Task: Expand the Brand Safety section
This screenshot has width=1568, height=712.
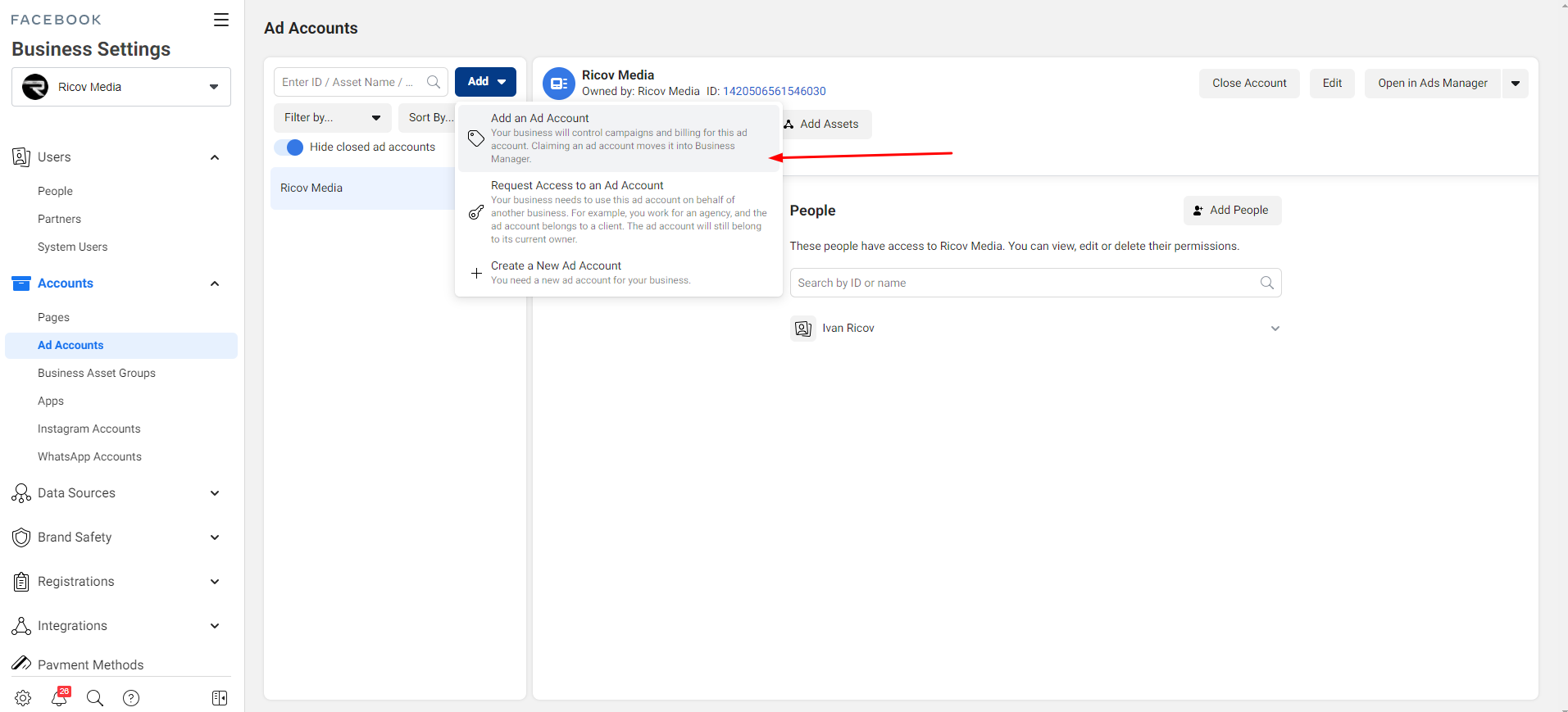Action: [215, 537]
